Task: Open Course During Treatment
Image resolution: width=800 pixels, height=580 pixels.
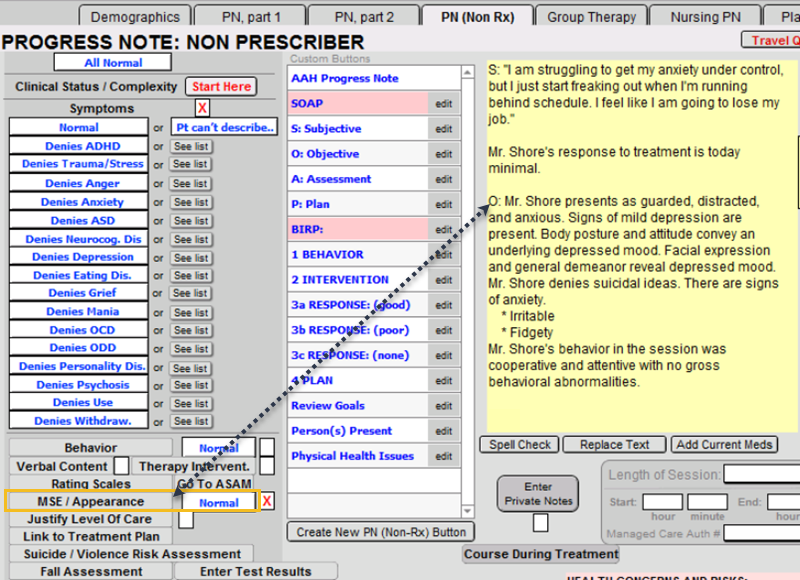Action: [x=541, y=554]
